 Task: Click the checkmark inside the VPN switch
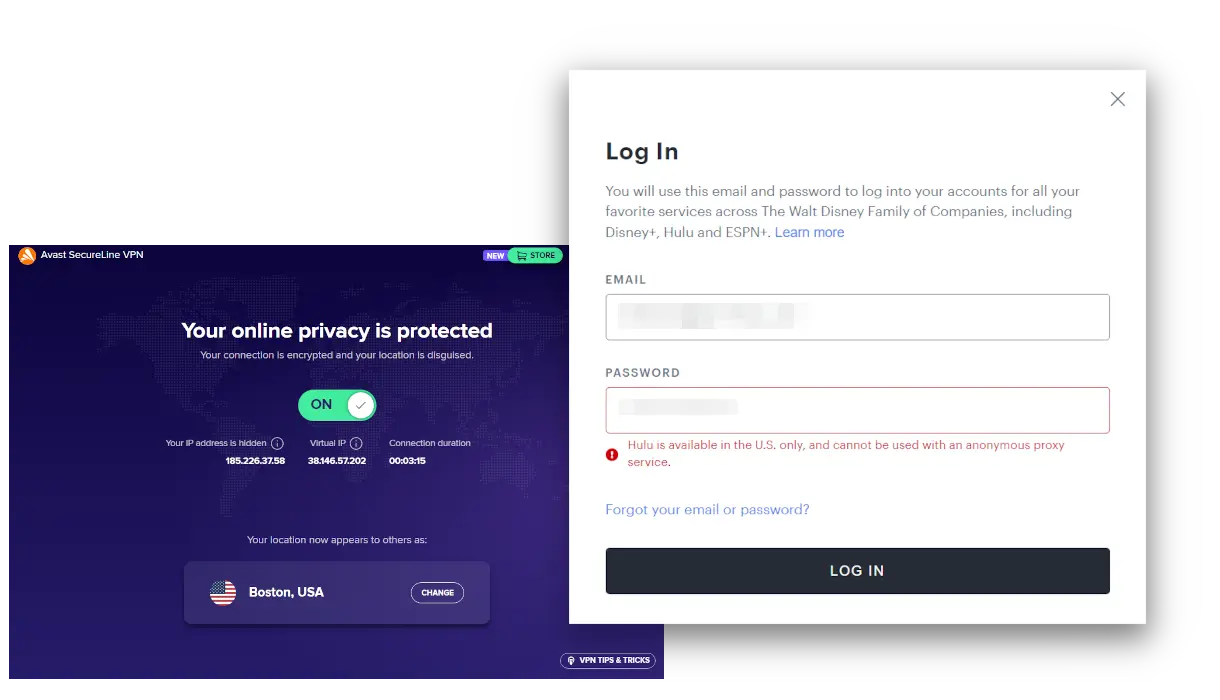click(x=360, y=404)
